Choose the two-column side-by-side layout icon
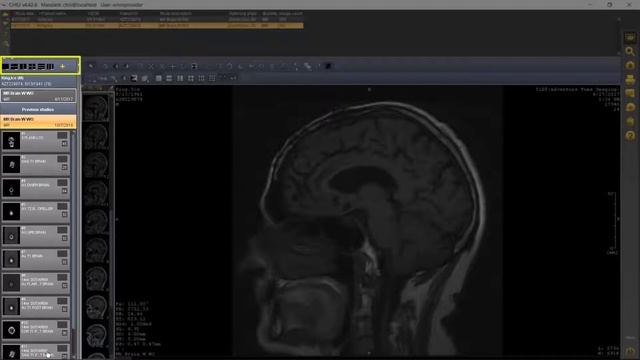Screen dimensions: 640x360 tap(24, 66)
